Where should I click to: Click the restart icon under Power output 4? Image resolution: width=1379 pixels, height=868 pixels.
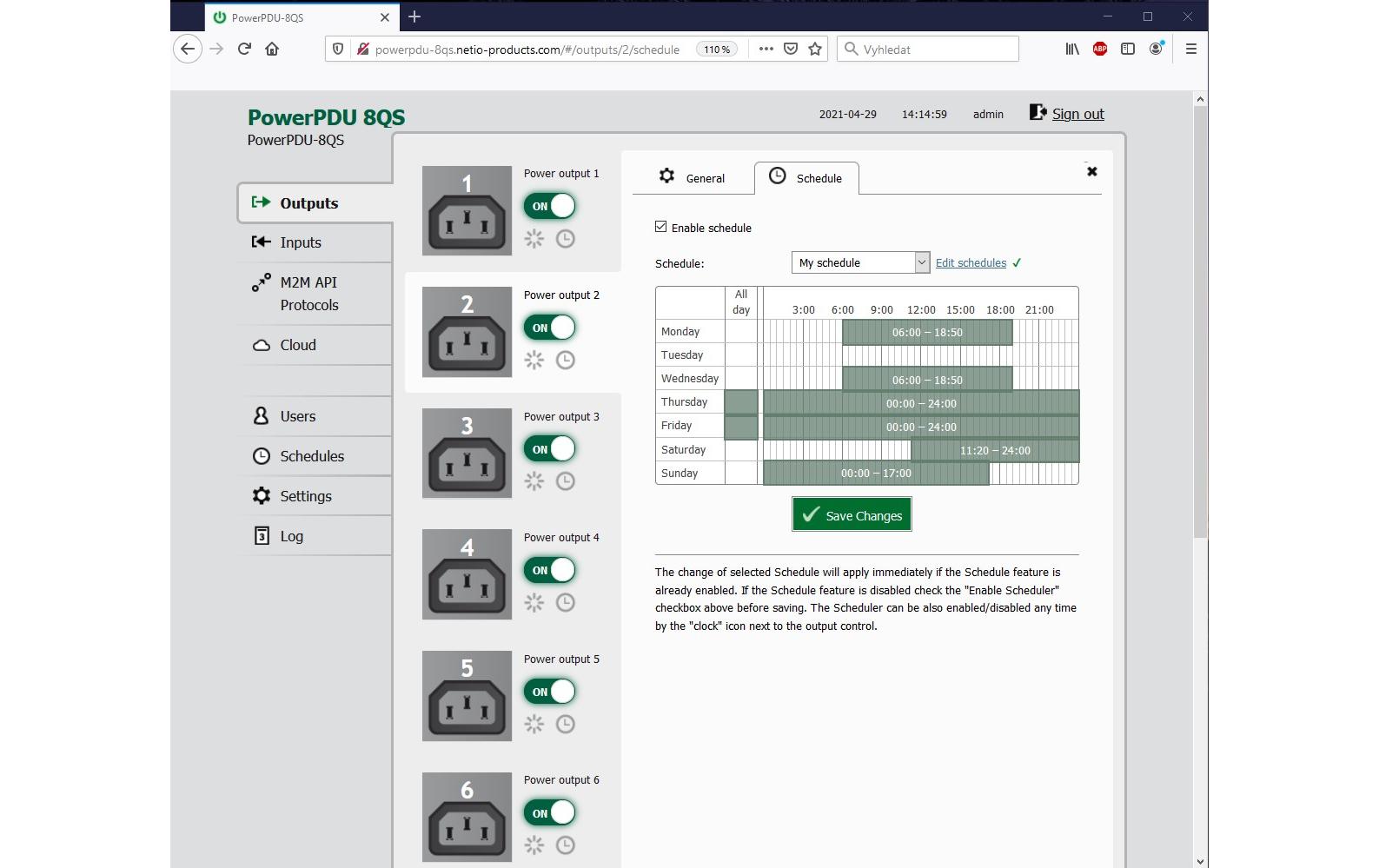(534, 602)
